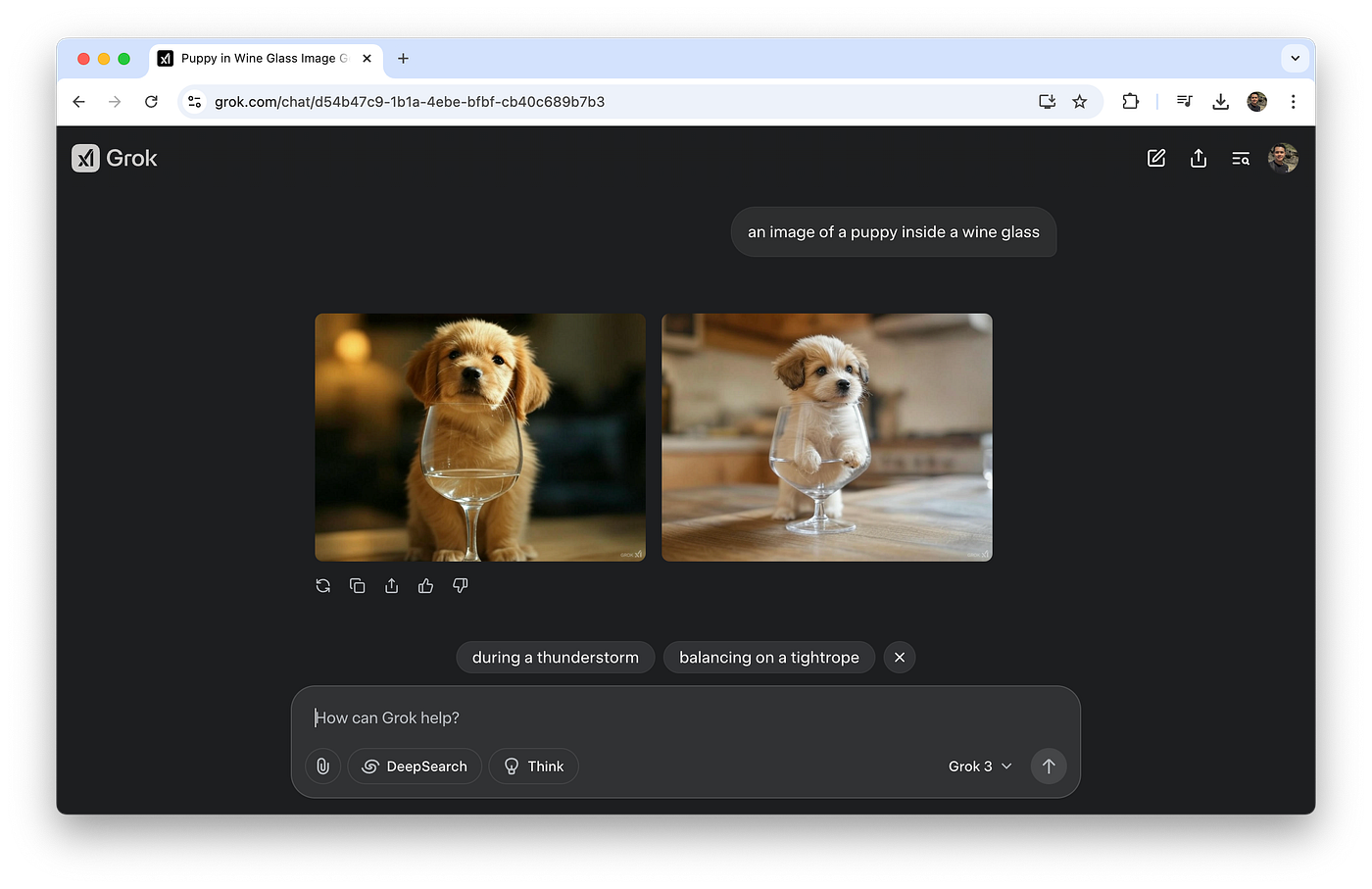
Task: Enable Think mode
Action: click(533, 766)
